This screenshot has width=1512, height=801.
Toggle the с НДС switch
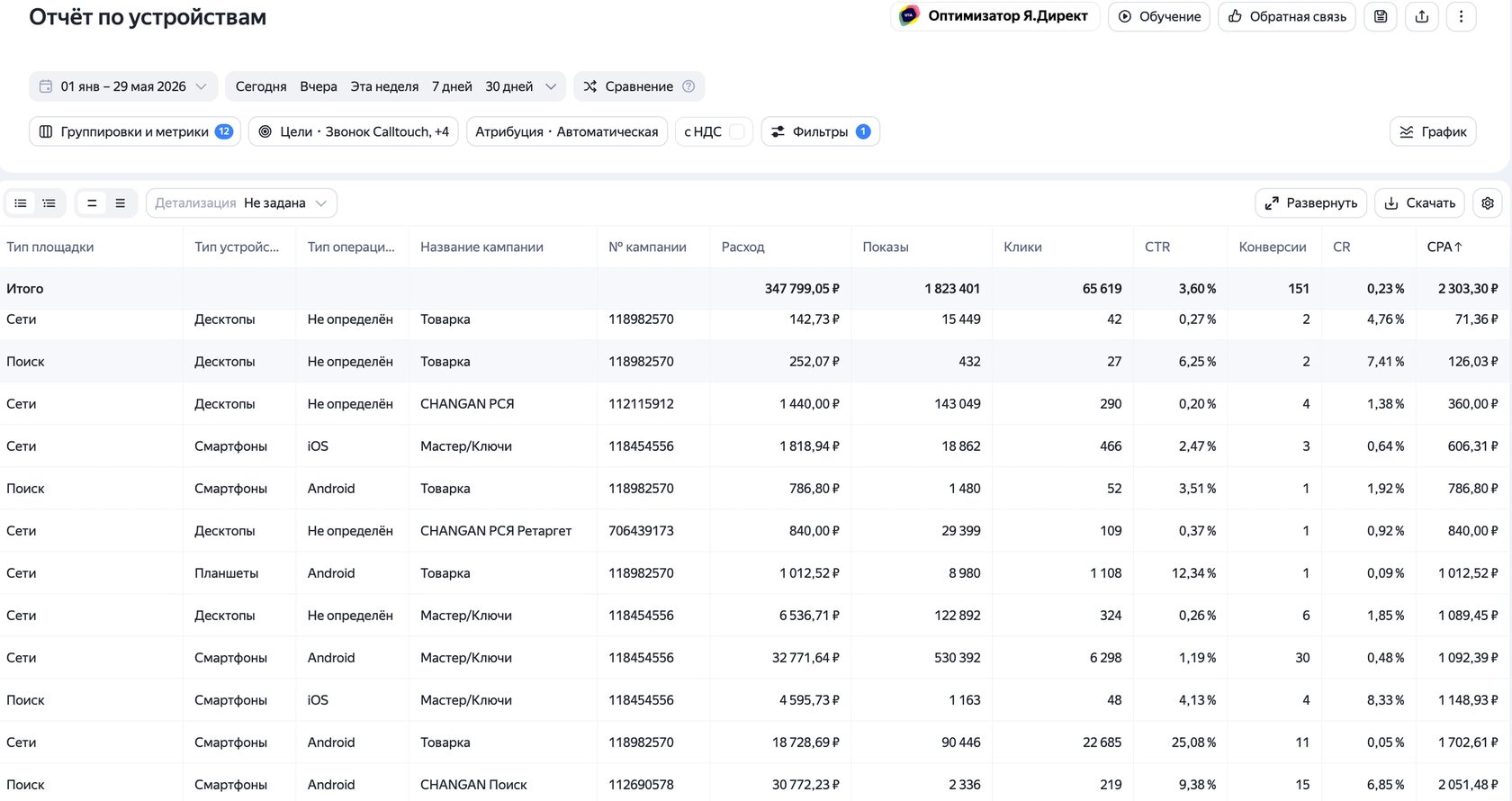(x=737, y=131)
